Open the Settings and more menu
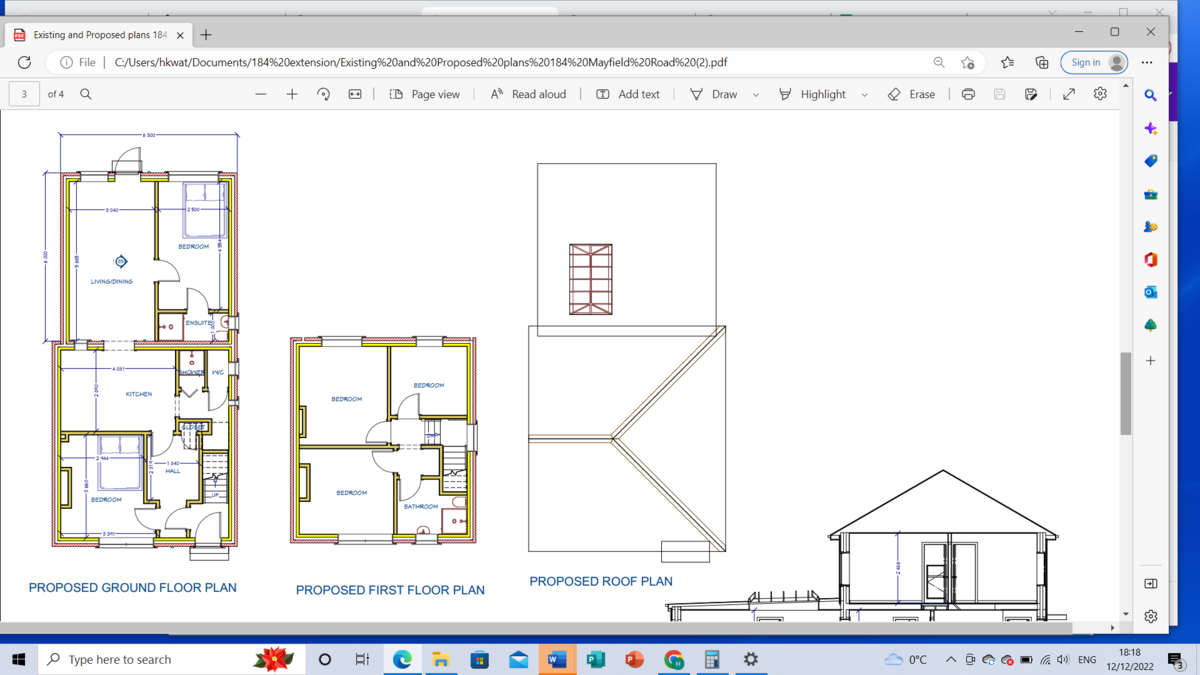Viewport: 1200px width, 675px height. pyautogui.click(x=1147, y=62)
